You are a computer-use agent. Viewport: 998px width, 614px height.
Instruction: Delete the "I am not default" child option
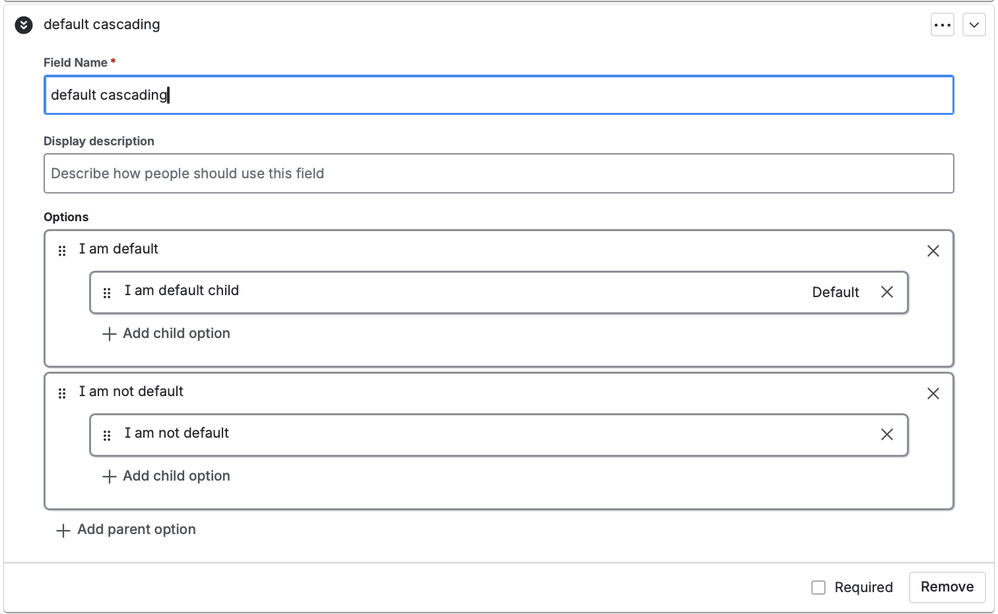click(x=887, y=435)
